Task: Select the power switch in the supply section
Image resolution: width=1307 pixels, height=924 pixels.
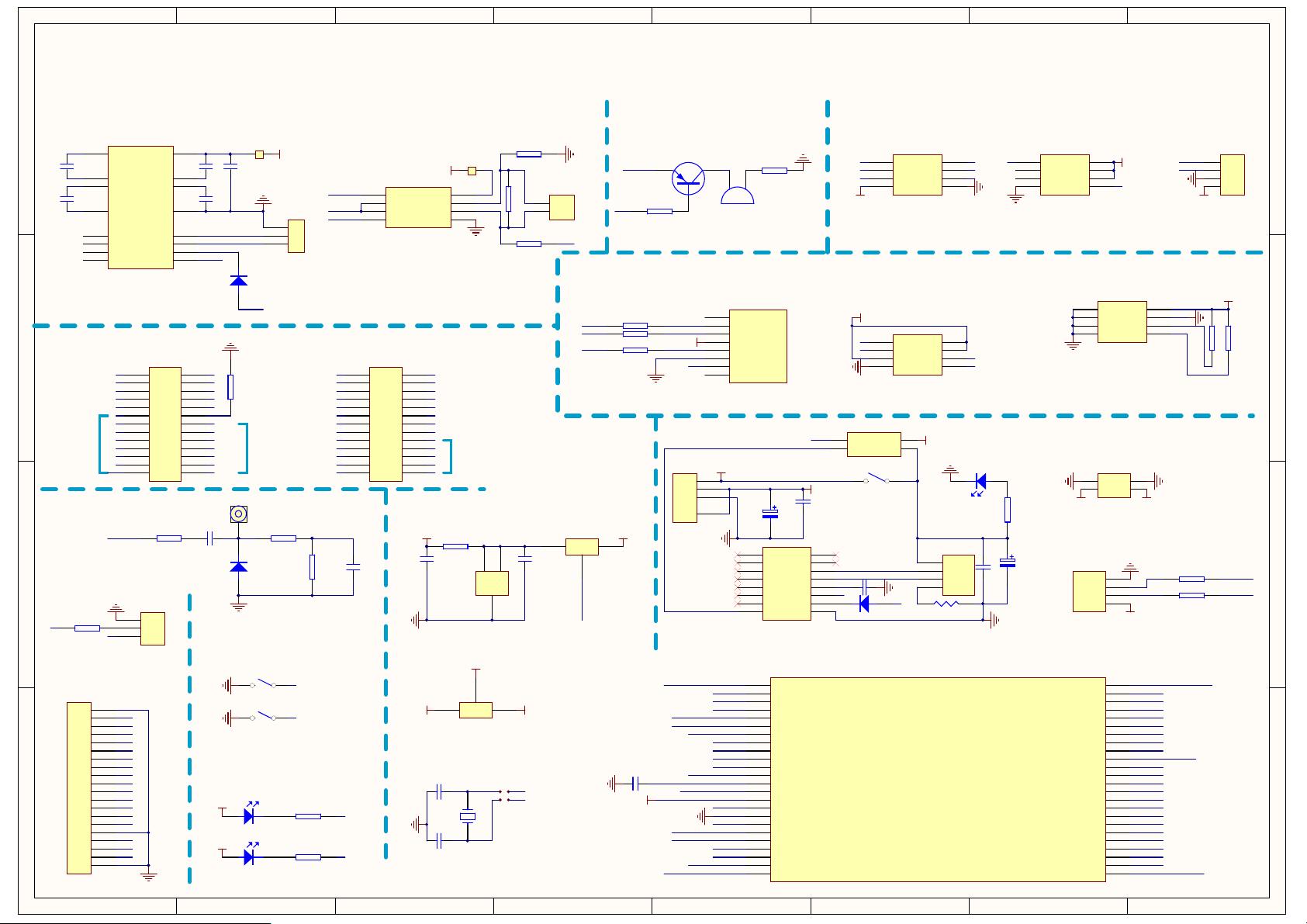Action: [x=877, y=478]
